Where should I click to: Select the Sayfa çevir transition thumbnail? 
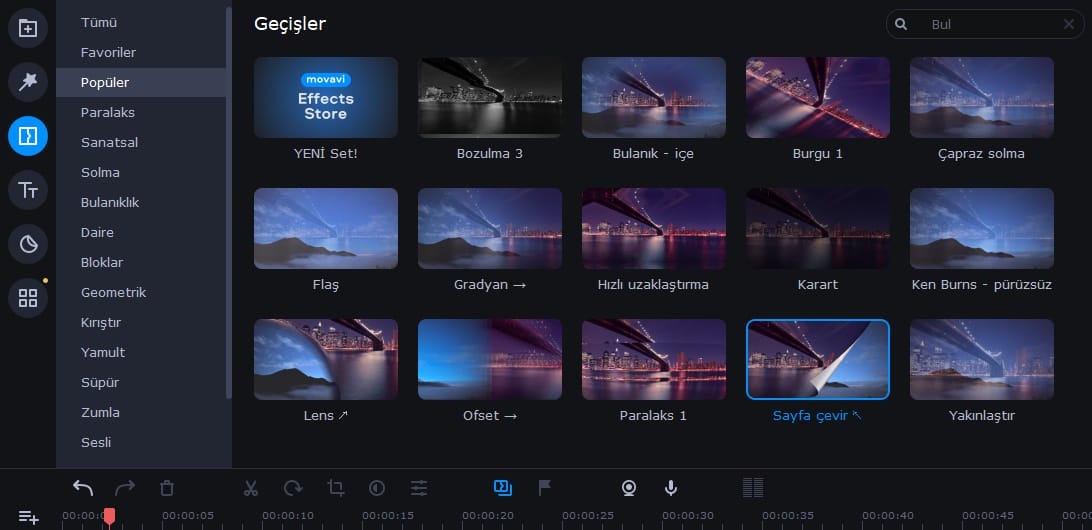[818, 359]
